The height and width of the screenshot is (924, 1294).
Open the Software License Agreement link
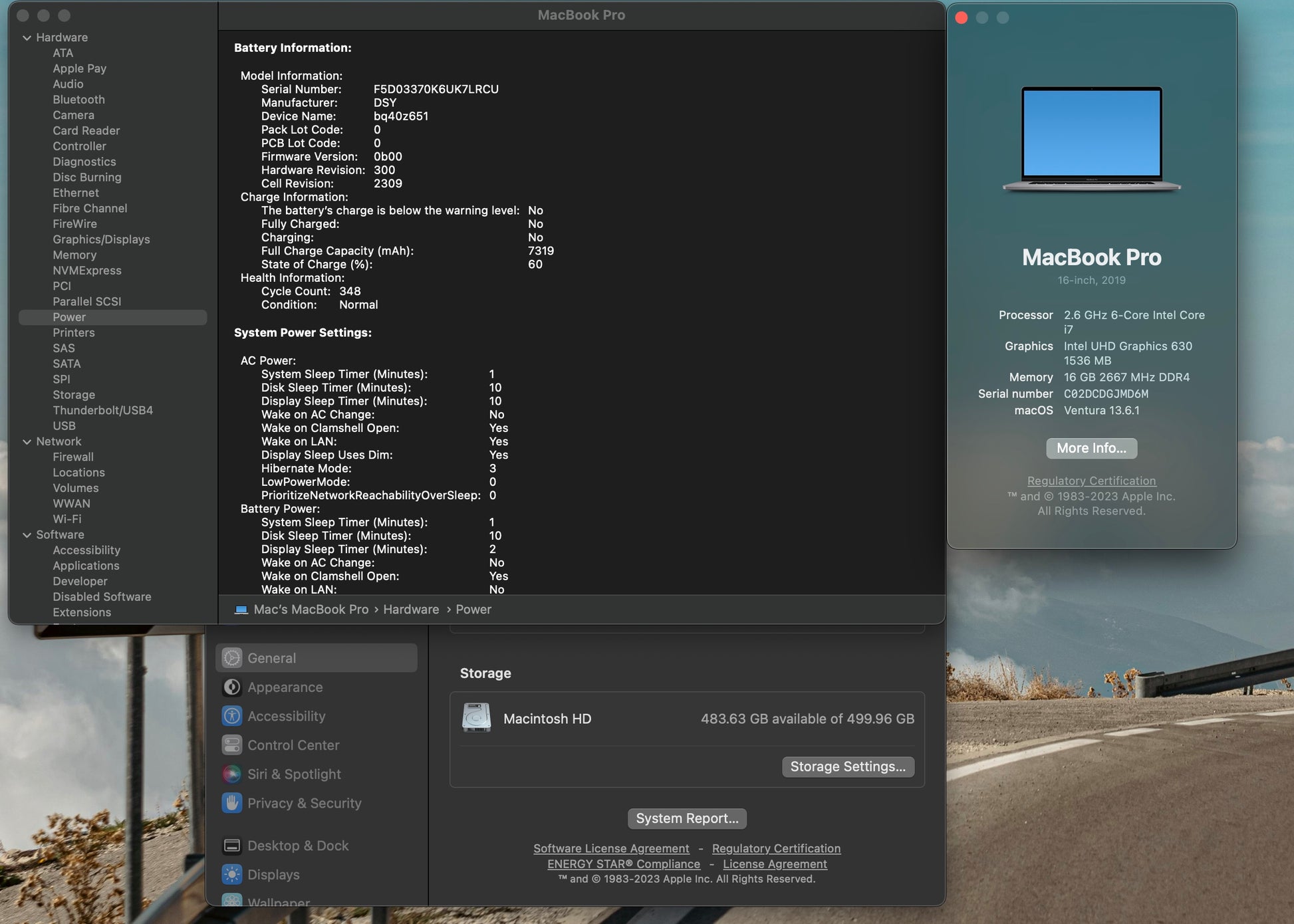[611, 848]
